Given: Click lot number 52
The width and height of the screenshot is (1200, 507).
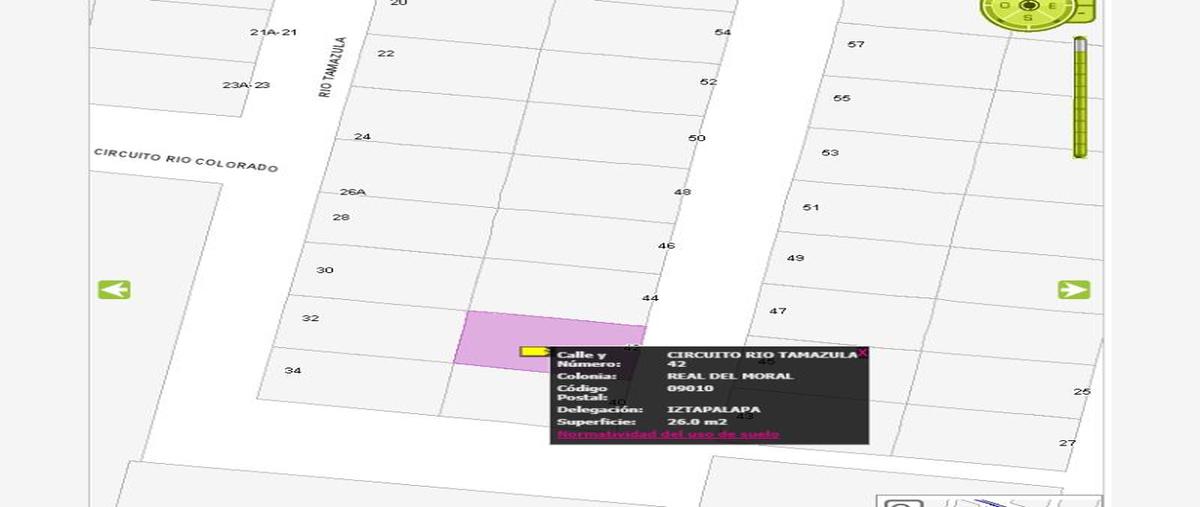Looking at the screenshot, I should [708, 82].
